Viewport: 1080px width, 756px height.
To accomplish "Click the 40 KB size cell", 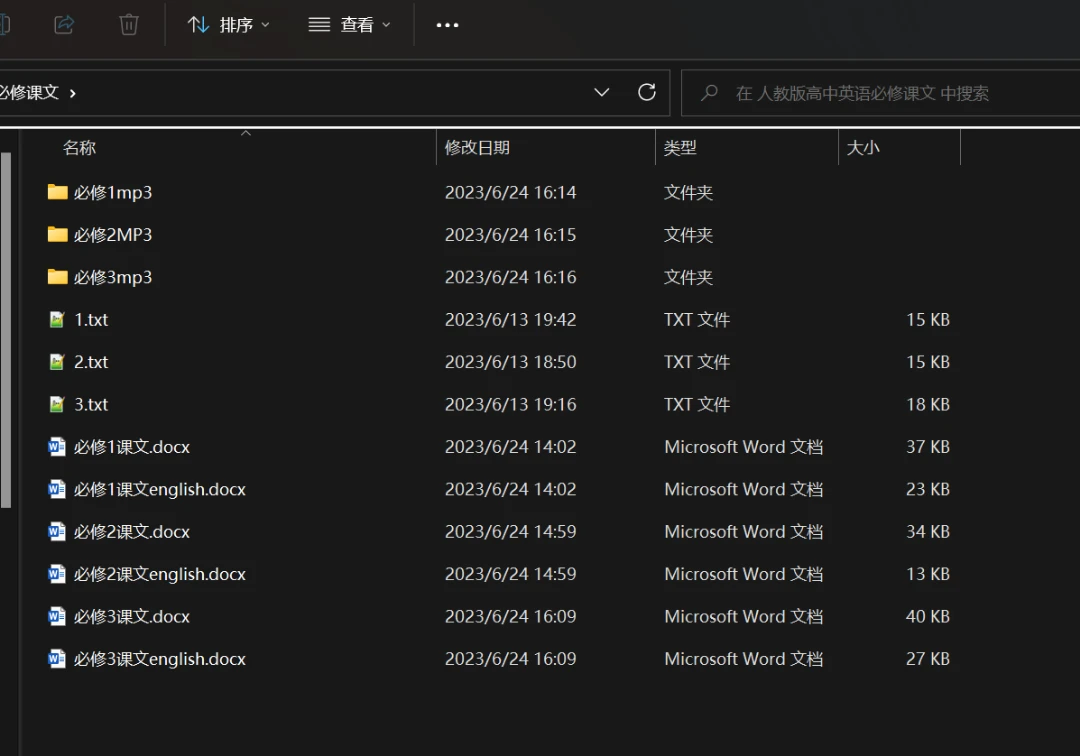I will pos(928,616).
